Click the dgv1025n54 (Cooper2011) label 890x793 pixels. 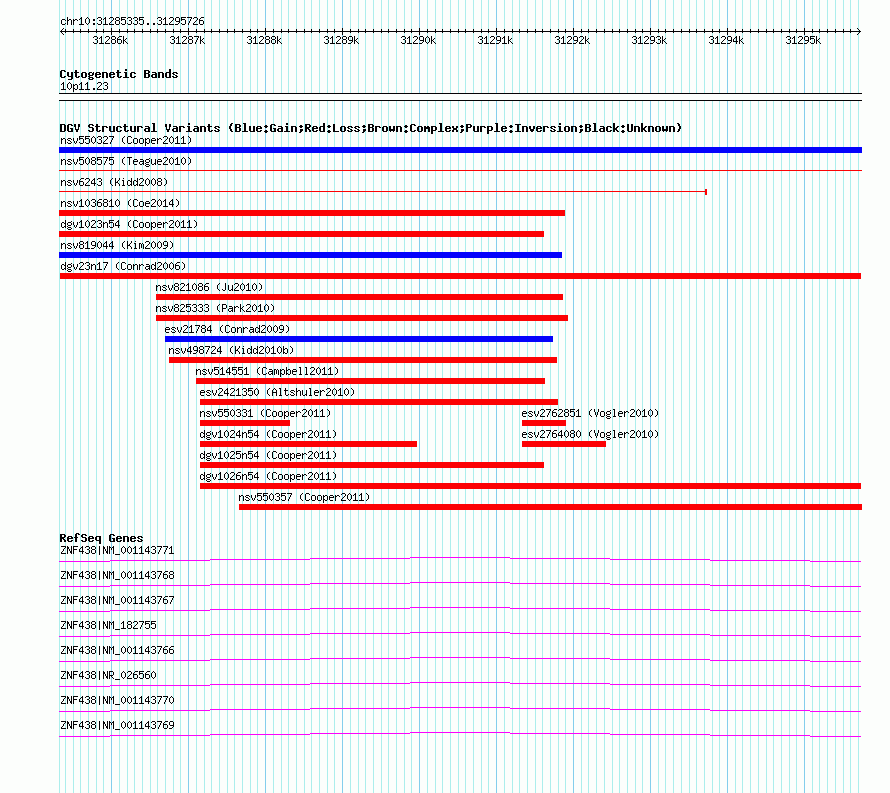[x=268, y=455]
